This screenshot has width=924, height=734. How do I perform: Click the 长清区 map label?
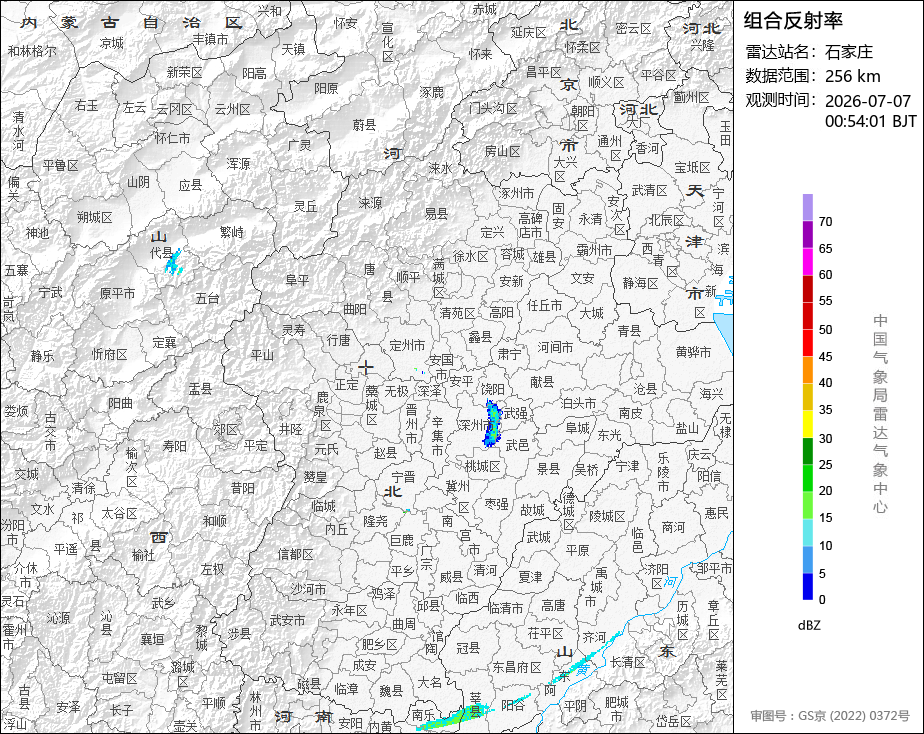(x=628, y=662)
